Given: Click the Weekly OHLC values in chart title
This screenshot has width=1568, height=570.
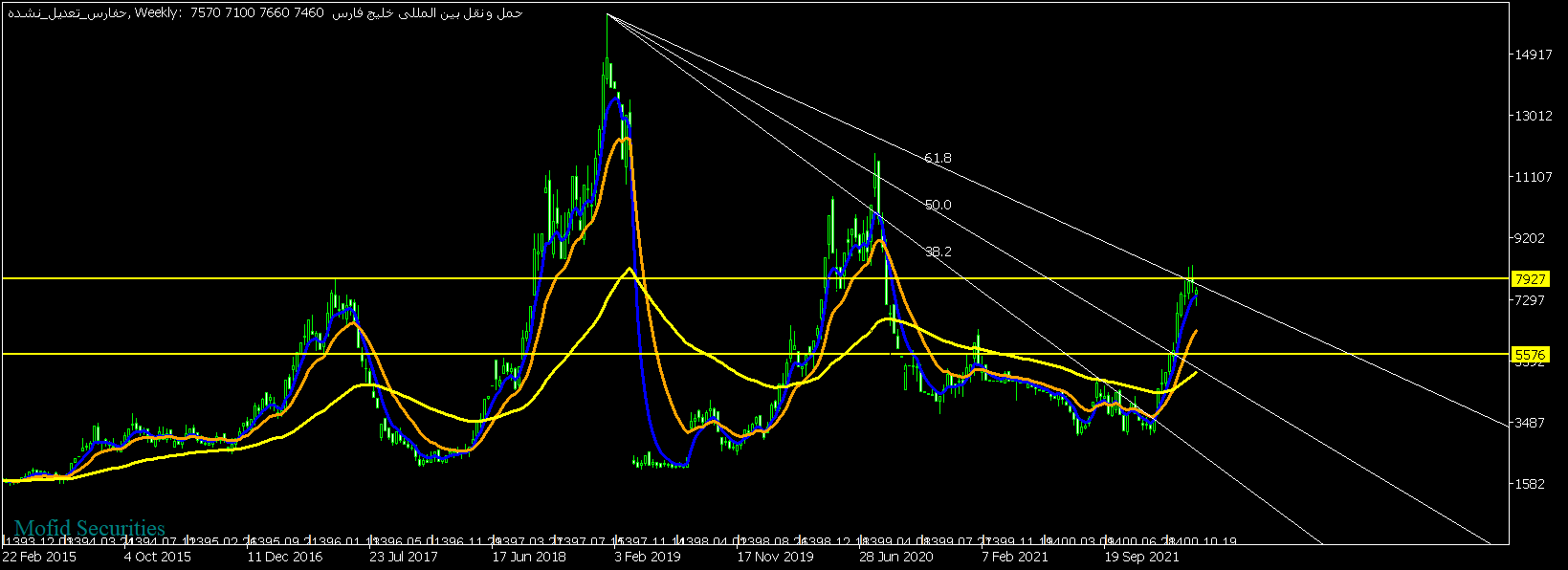Looking at the screenshot, I should [x=258, y=12].
